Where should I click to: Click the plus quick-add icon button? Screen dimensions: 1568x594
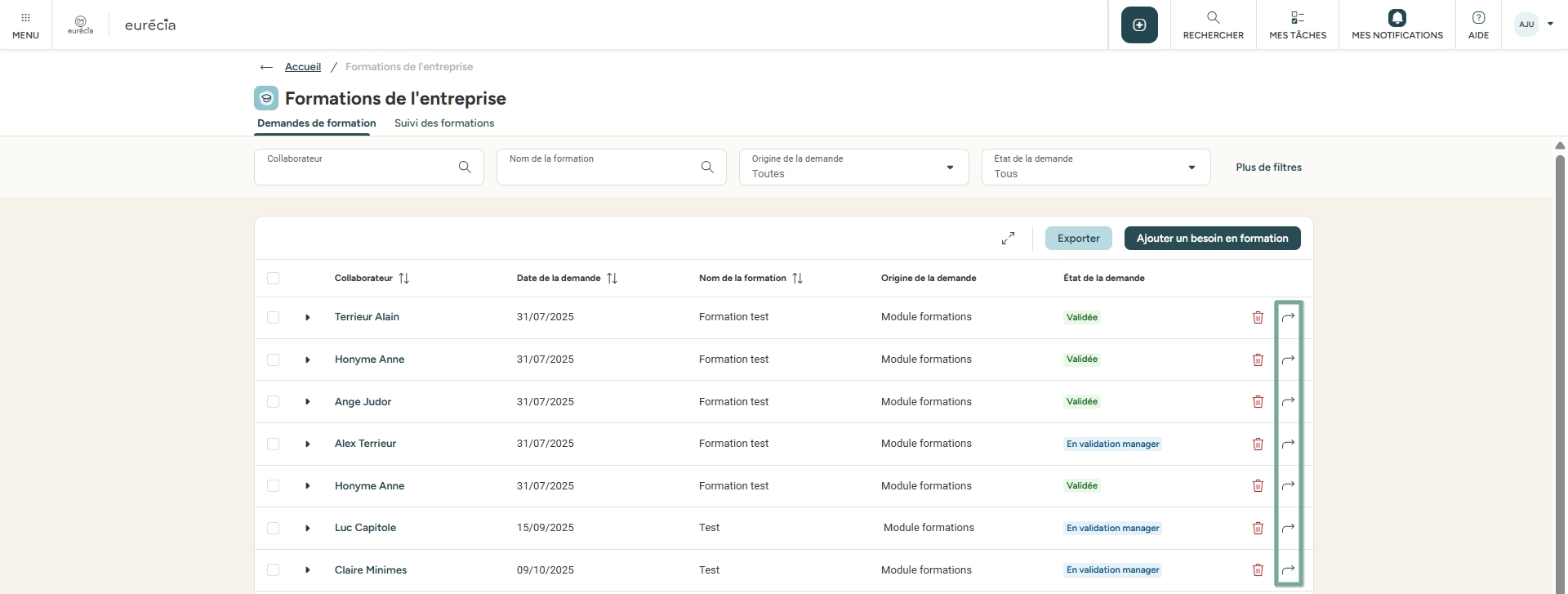(1139, 25)
